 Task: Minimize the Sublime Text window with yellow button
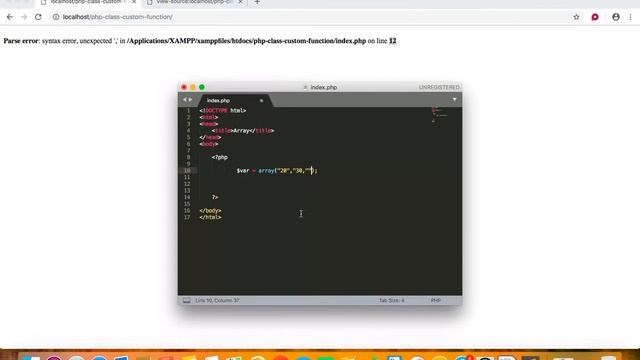pos(193,87)
